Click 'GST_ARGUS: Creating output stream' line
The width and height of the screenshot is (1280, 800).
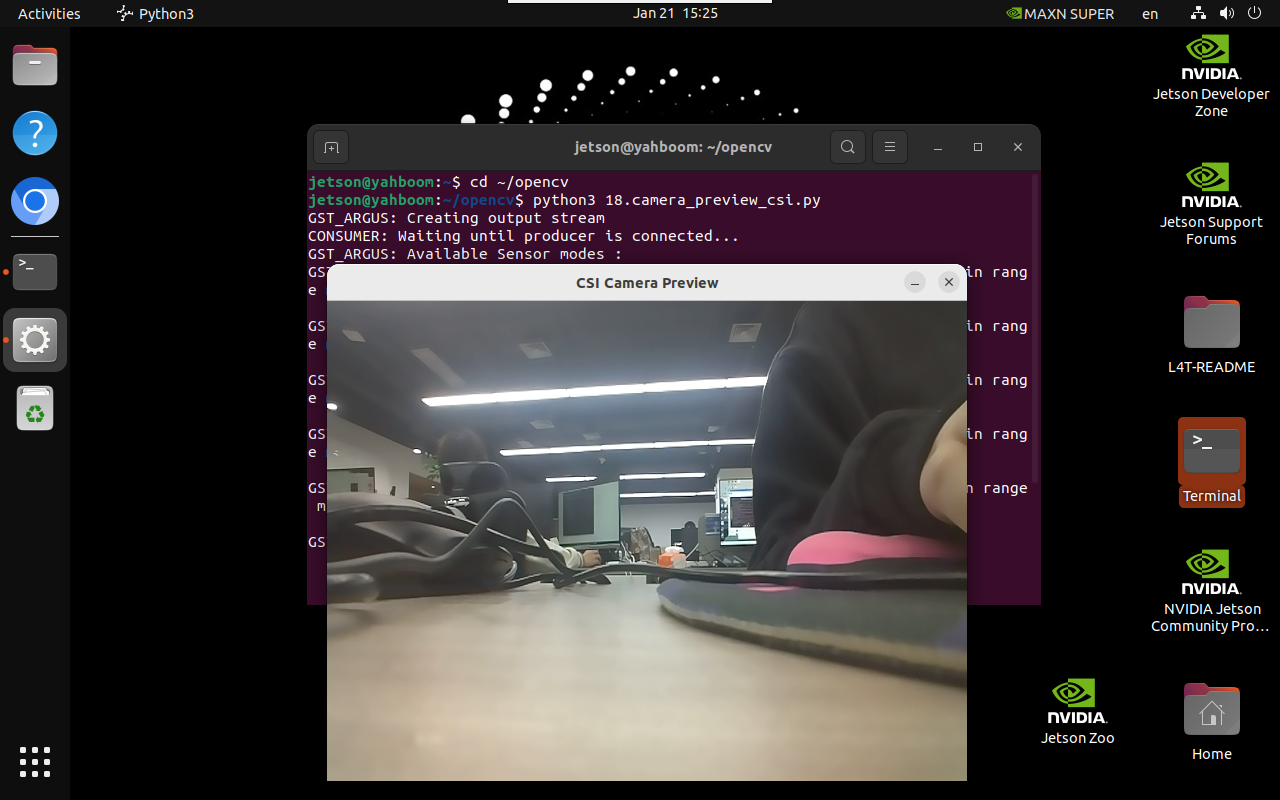coord(456,218)
